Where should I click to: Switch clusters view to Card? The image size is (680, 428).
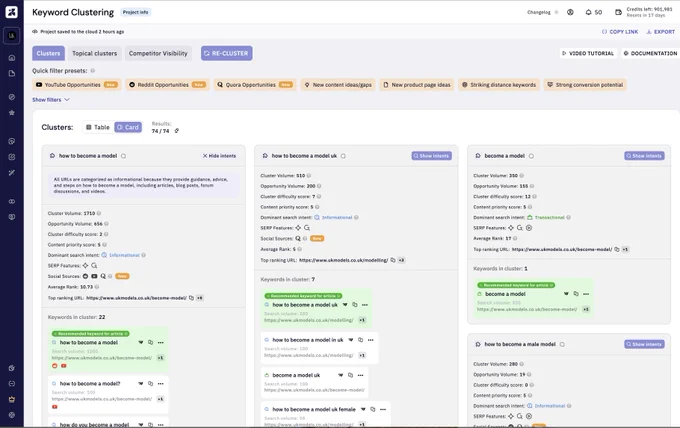click(x=128, y=127)
